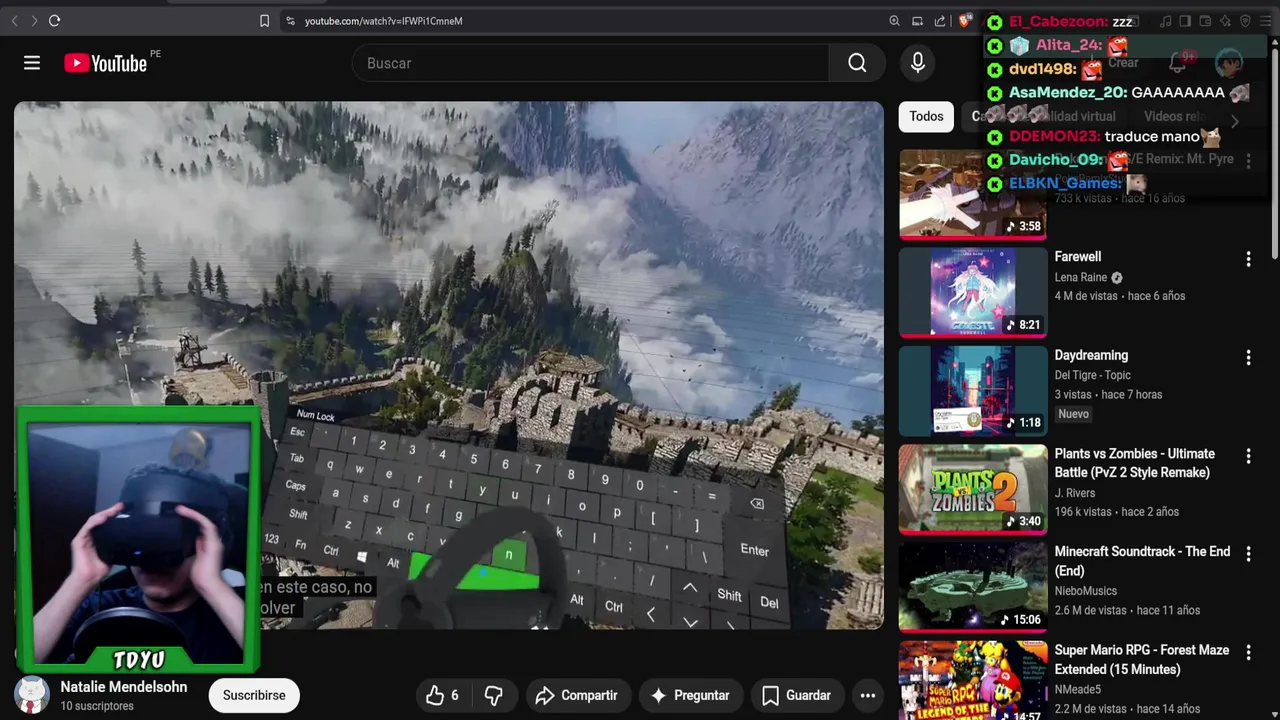Screen dimensions: 1280x720
Task: Open the J. Rivers channel link
Action: 1075,493
